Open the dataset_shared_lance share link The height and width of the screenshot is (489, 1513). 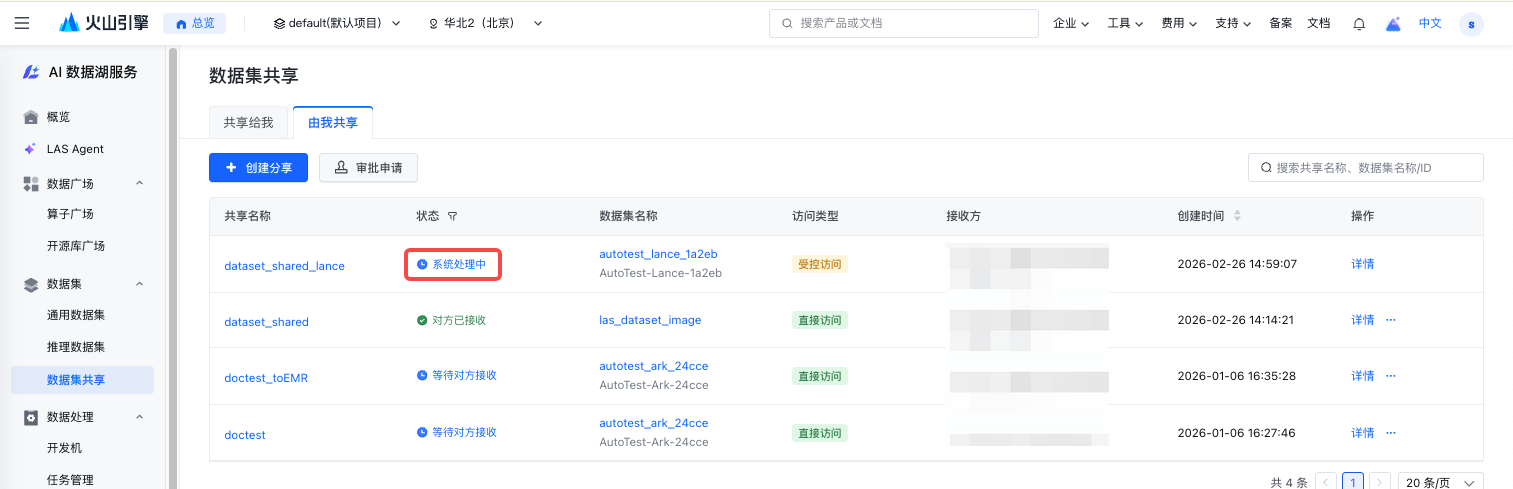pyautogui.click(x=284, y=266)
